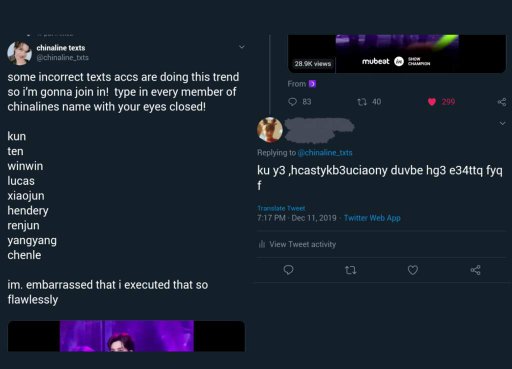Unlike the tweet with 299 likes
This screenshot has height=369, width=512.
(x=432, y=102)
